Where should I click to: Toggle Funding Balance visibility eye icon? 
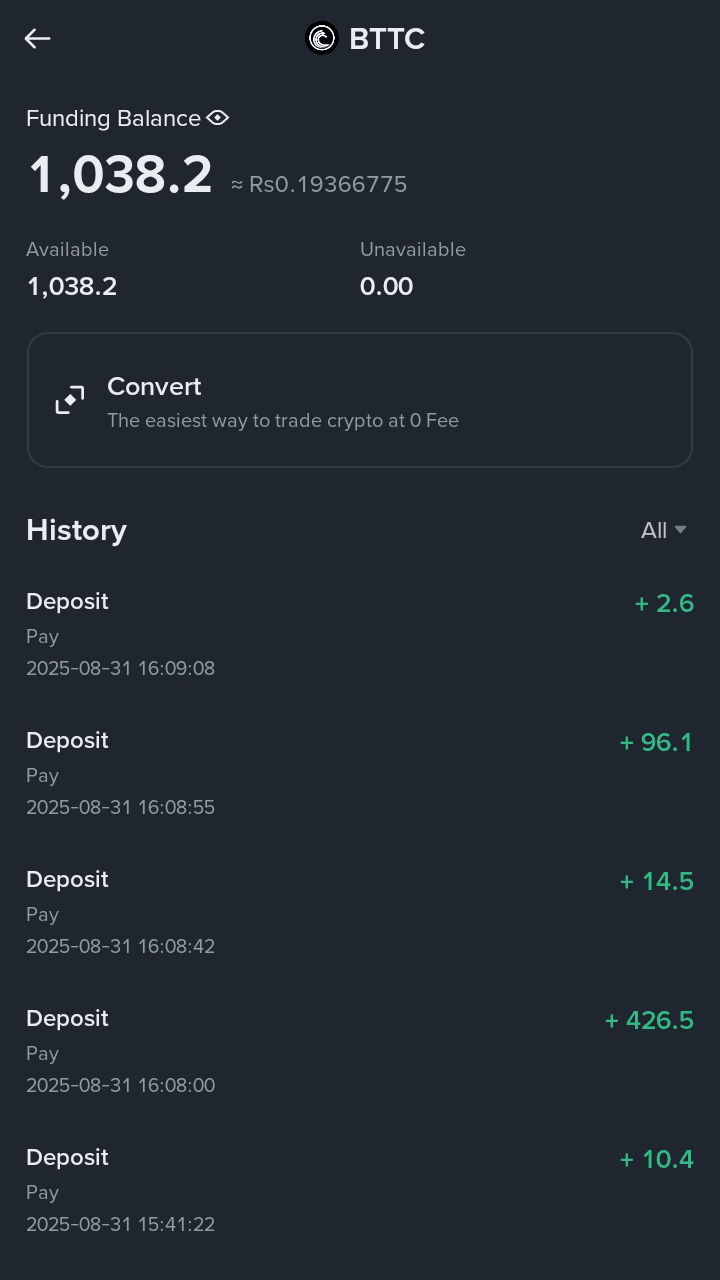218,118
